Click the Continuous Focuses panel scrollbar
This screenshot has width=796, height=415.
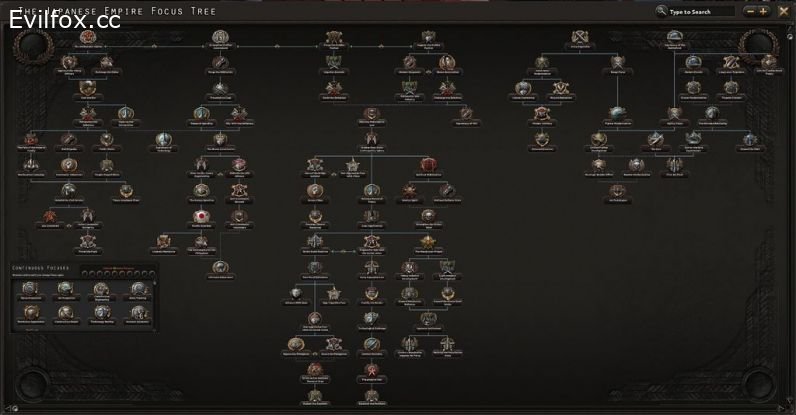[x=155, y=305]
